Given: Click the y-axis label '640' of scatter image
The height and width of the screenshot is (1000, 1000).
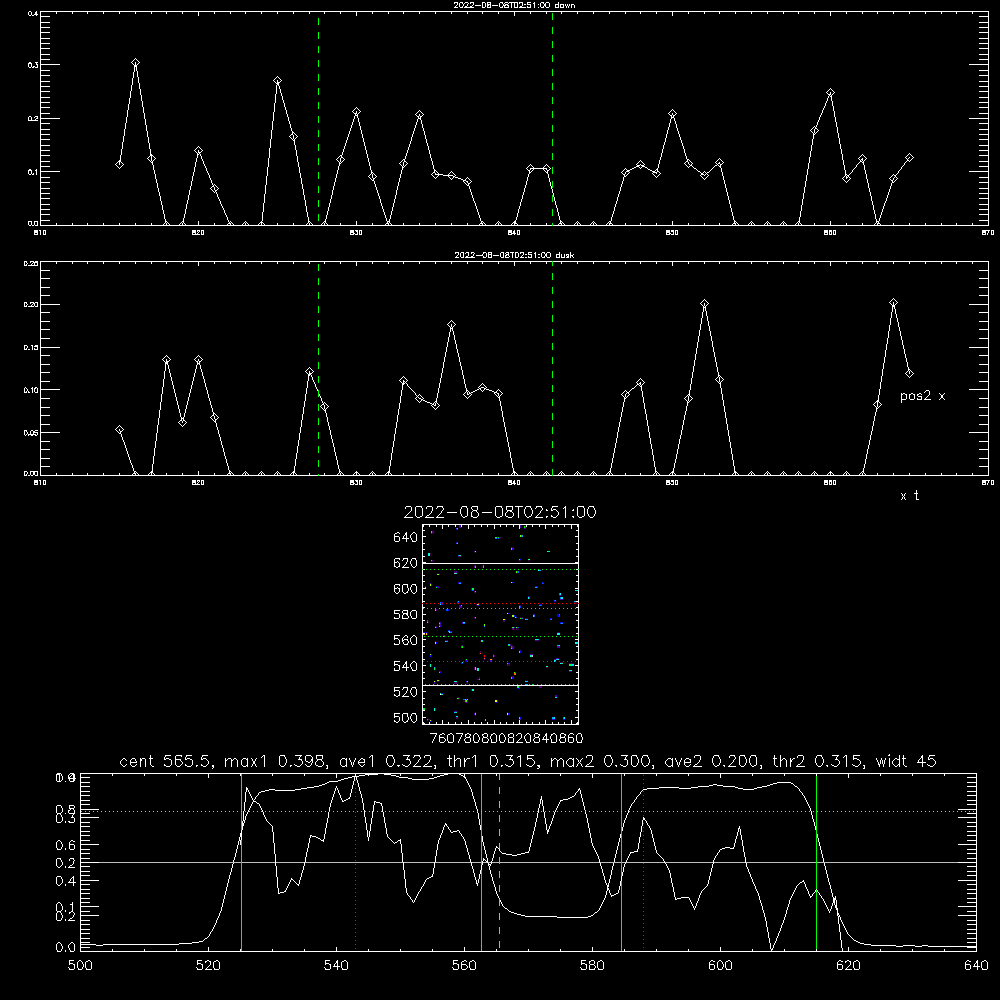Looking at the screenshot, I should point(406,537).
